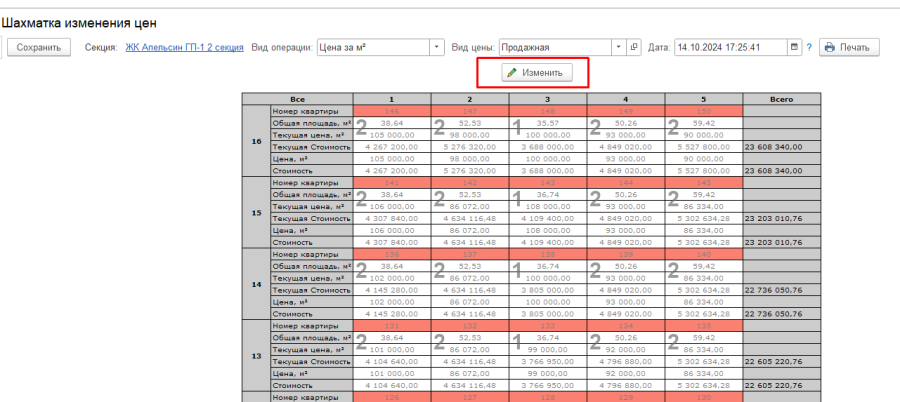This screenshot has width=900, height=402.
Task: Select apartment number cell 146
Action: click(x=392, y=111)
